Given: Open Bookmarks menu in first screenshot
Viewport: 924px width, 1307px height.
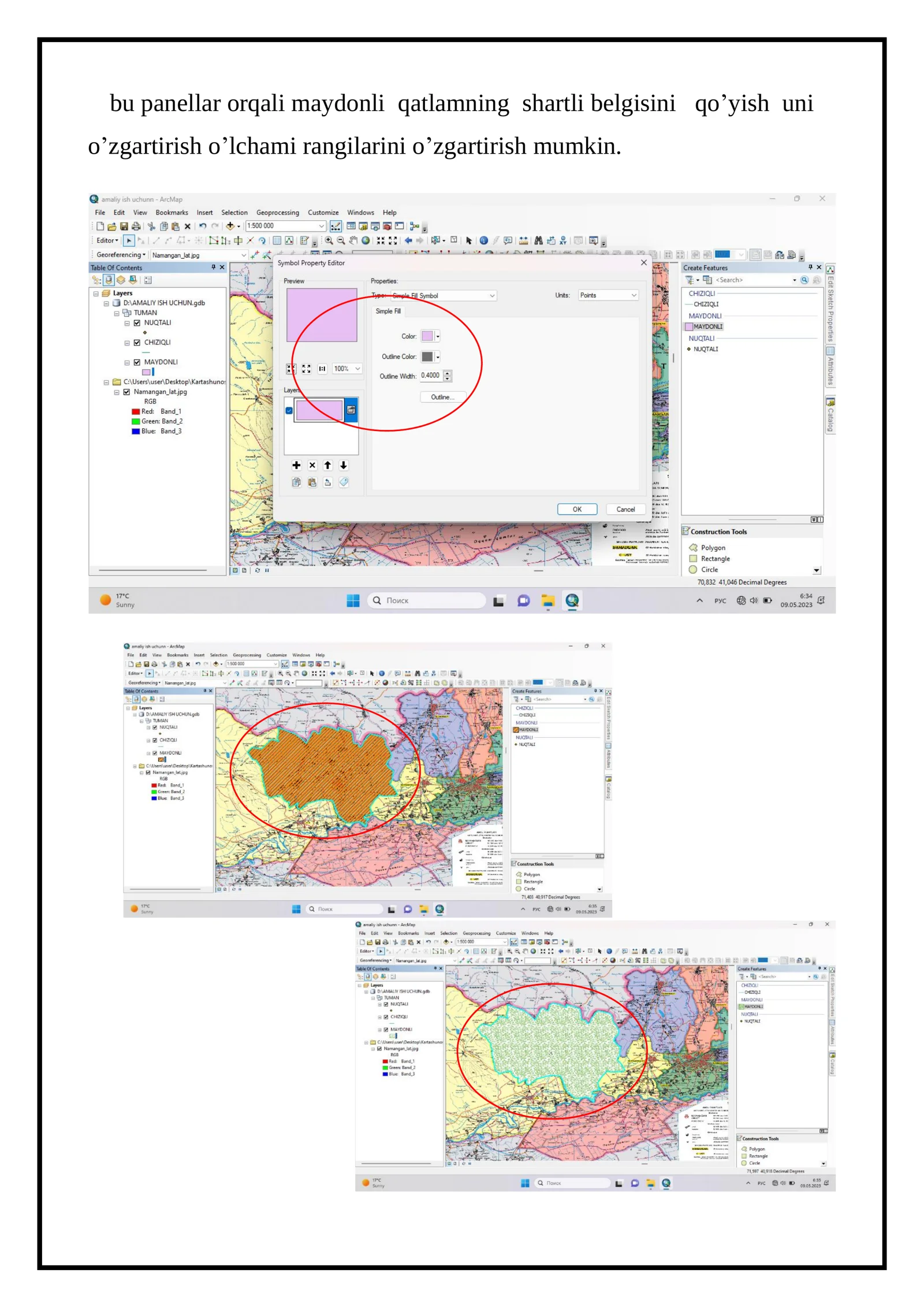Looking at the screenshot, I should tap(172, 213).
